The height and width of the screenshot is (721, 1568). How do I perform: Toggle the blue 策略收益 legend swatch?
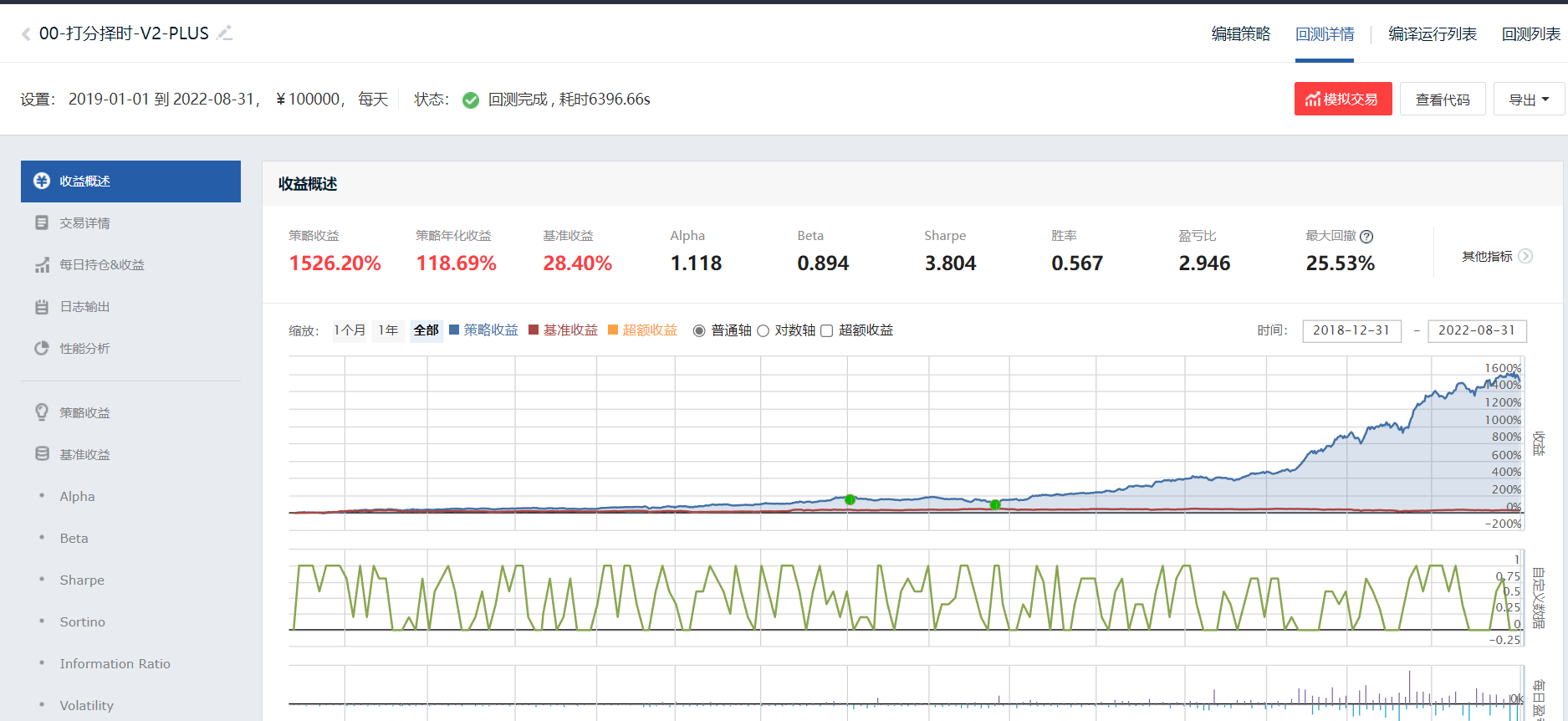(454, 330)
